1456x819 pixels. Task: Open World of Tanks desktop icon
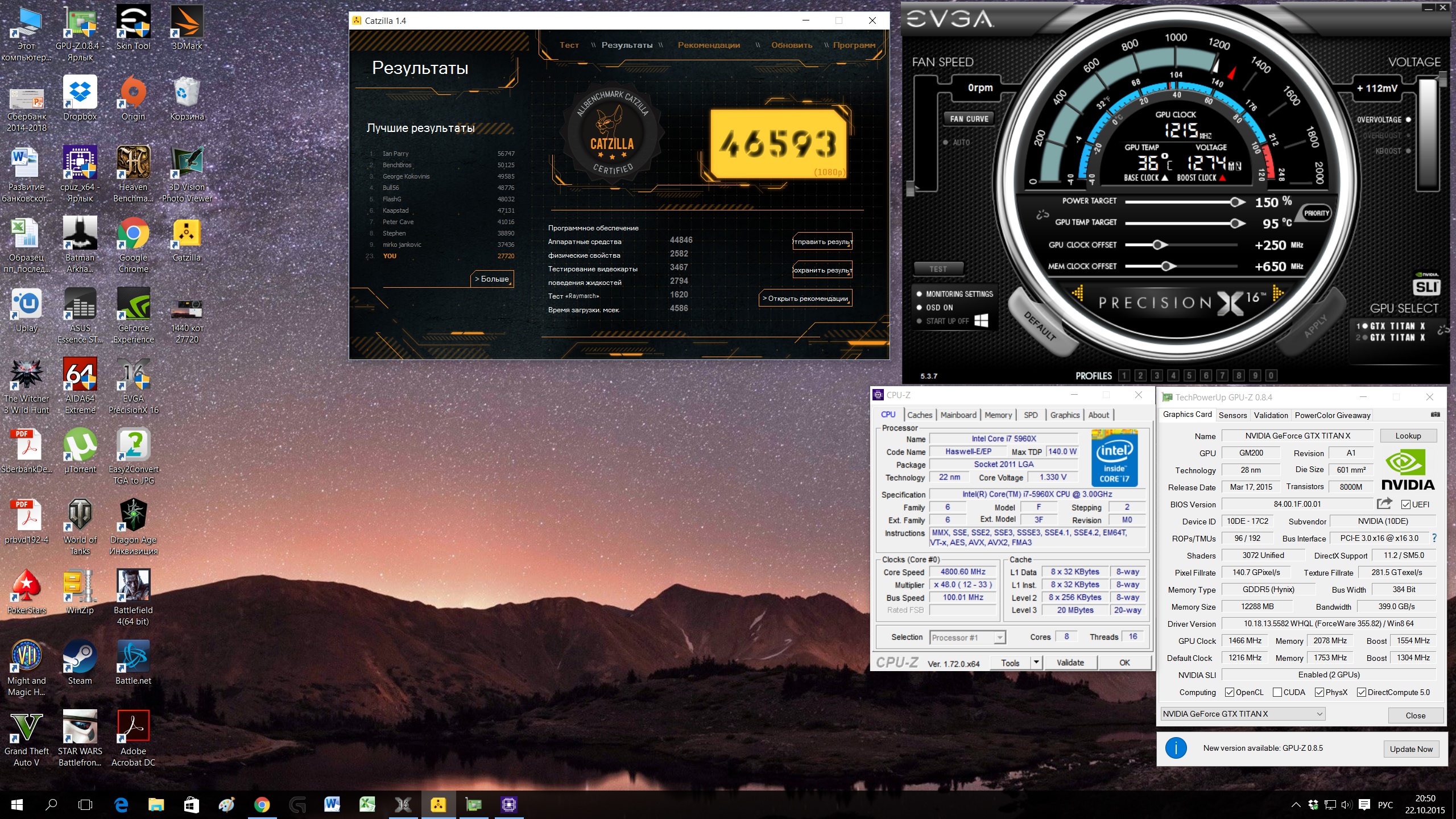coord(80,526)
